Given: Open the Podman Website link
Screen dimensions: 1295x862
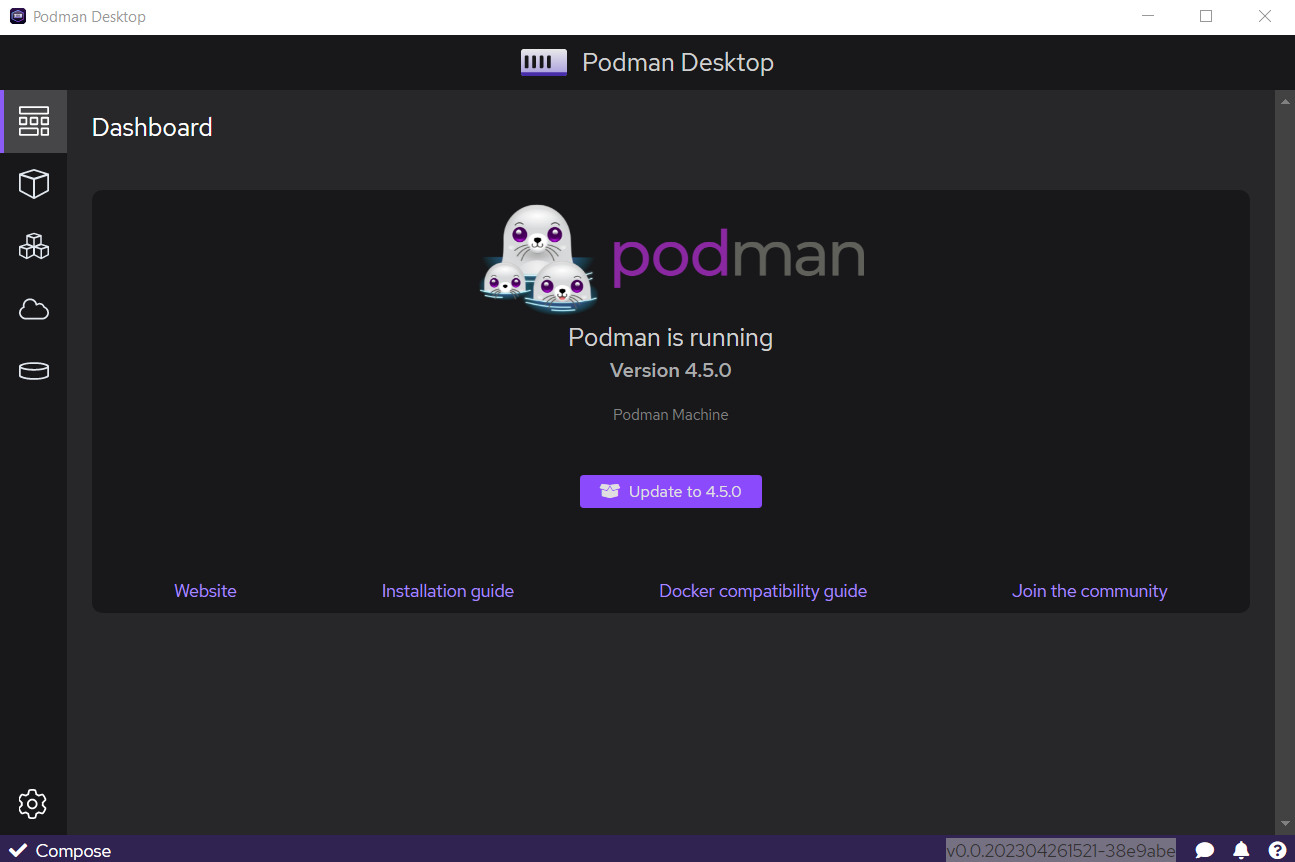Looking at the screenshot, I should tap(205, 591).
